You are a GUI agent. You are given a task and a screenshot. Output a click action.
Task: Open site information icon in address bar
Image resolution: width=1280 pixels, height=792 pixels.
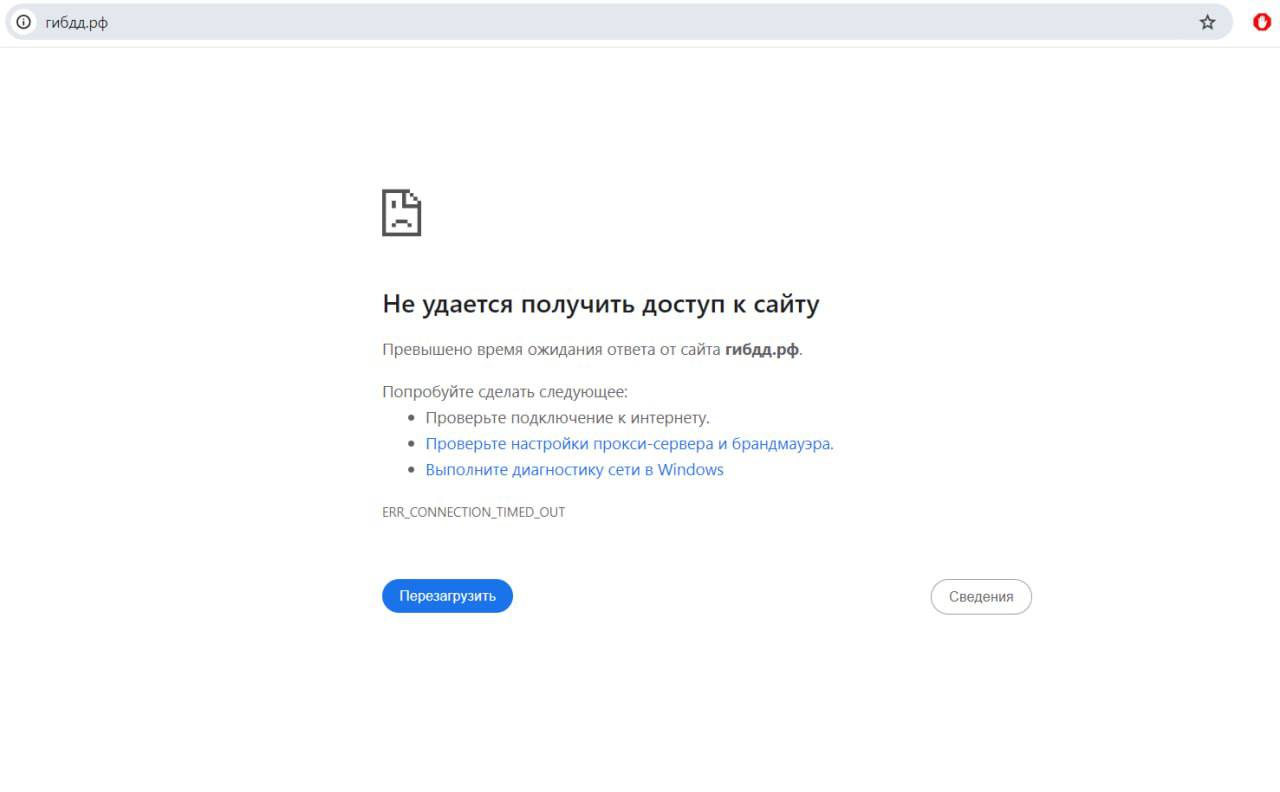click(24, 22)
